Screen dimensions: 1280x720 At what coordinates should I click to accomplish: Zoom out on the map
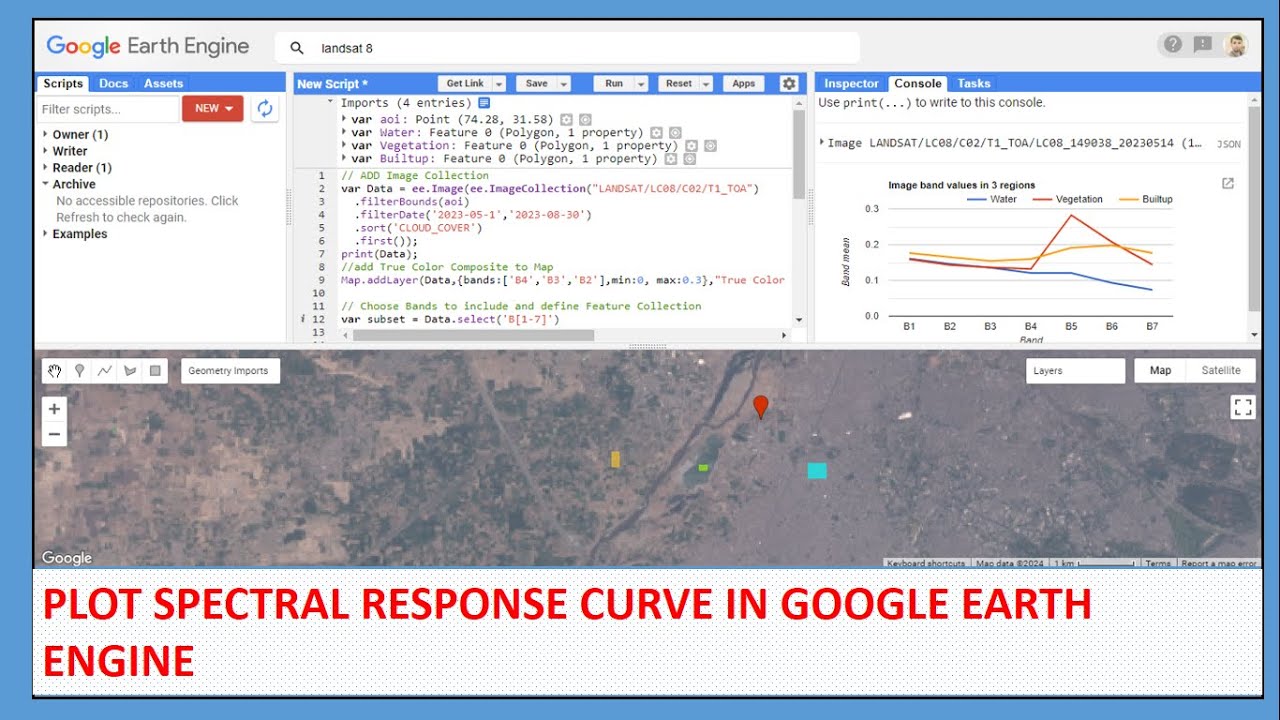54,434
